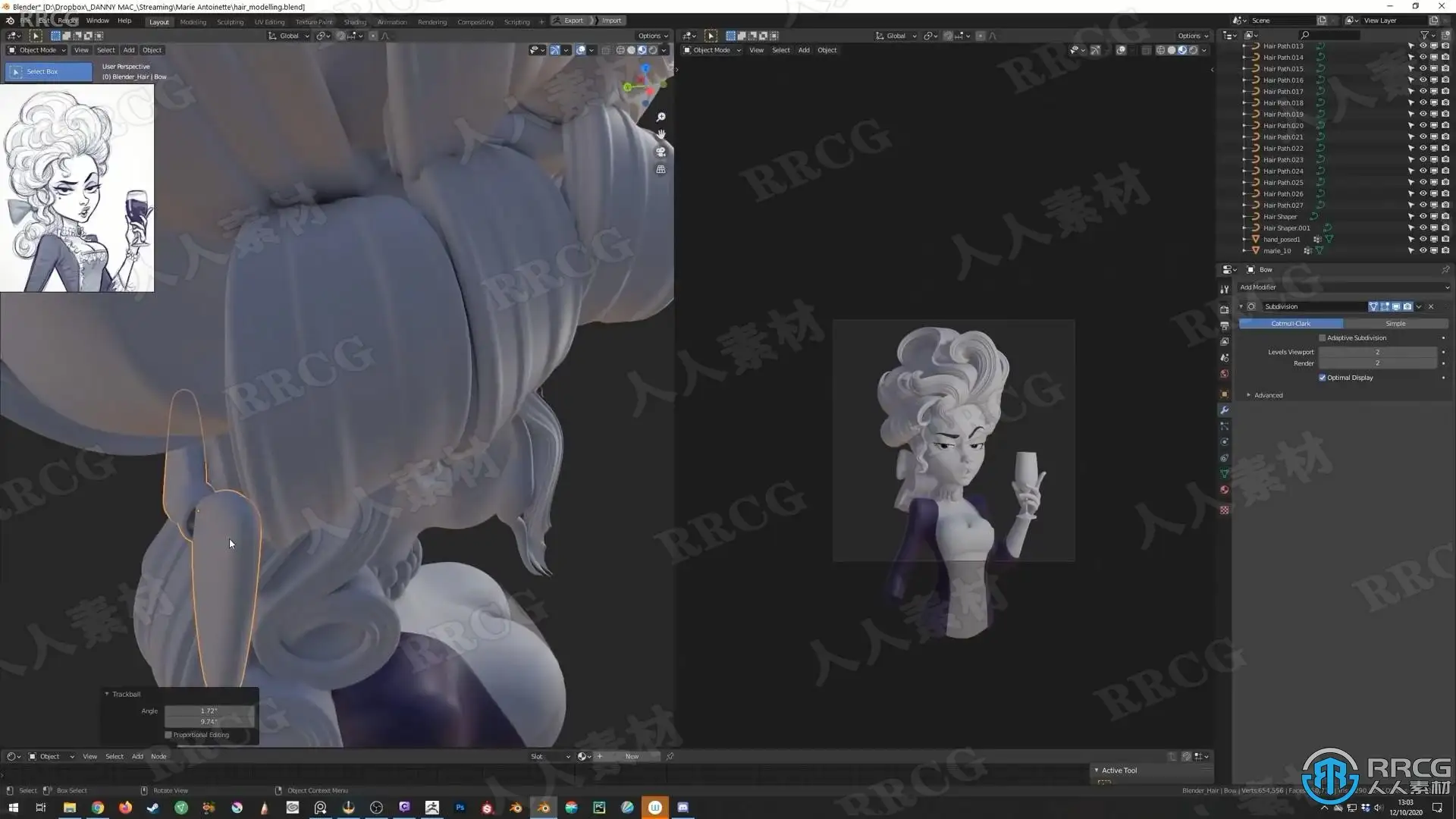Open Object Mode dropdown in right viewport

[x=711, y=50]
